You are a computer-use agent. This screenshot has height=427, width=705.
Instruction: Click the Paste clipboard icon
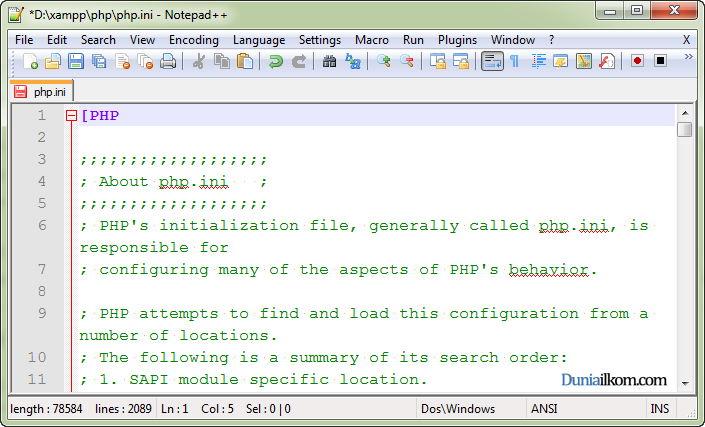245,61
